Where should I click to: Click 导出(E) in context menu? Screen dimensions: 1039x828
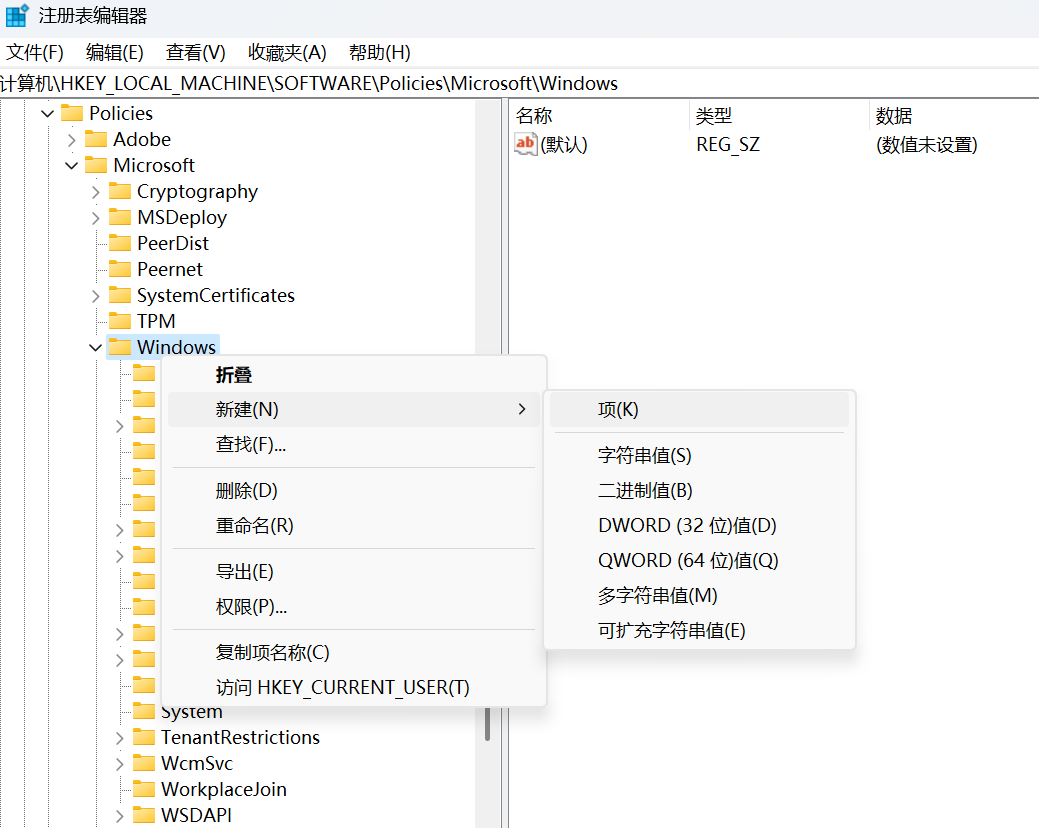click(x=245, y=571)
